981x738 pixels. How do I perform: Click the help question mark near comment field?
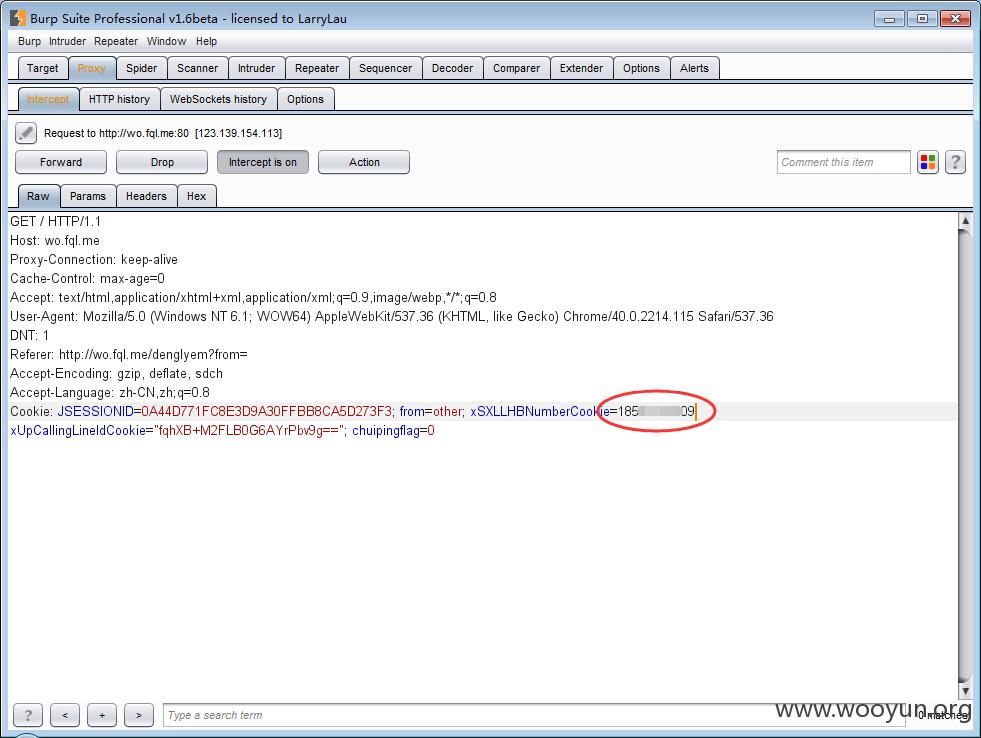955,162
